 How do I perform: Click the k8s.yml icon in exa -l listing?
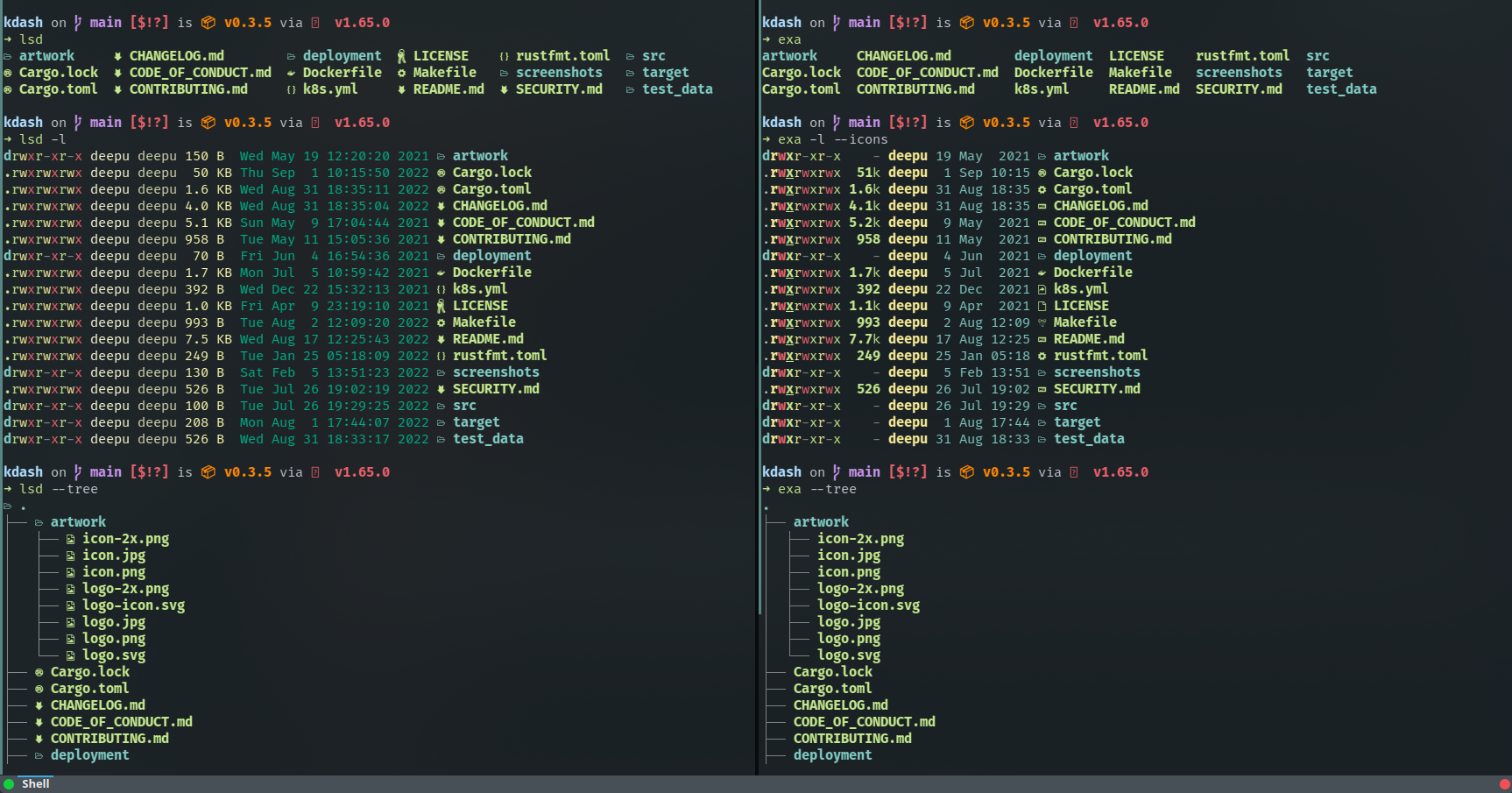(x=1042, y=289)
